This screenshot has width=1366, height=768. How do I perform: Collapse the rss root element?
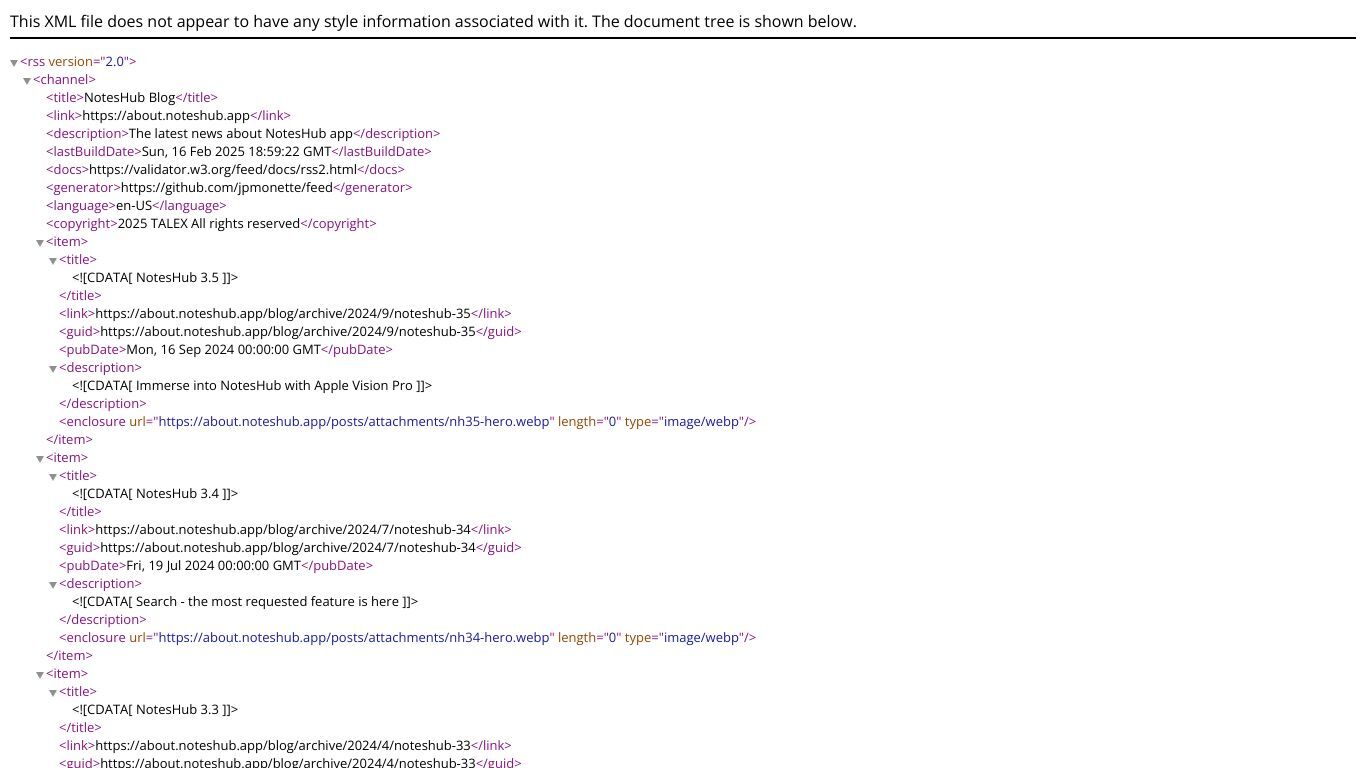pos(14,63)
